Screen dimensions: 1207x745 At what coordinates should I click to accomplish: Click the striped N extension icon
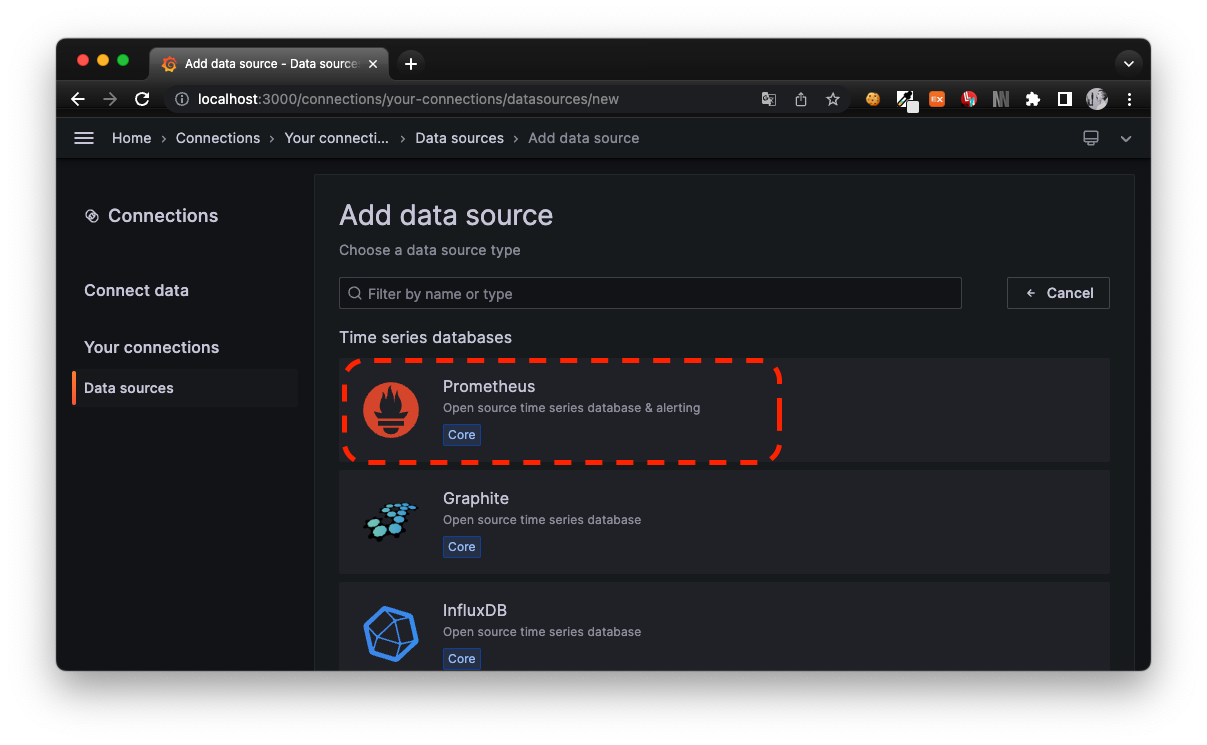point(1001,99)
